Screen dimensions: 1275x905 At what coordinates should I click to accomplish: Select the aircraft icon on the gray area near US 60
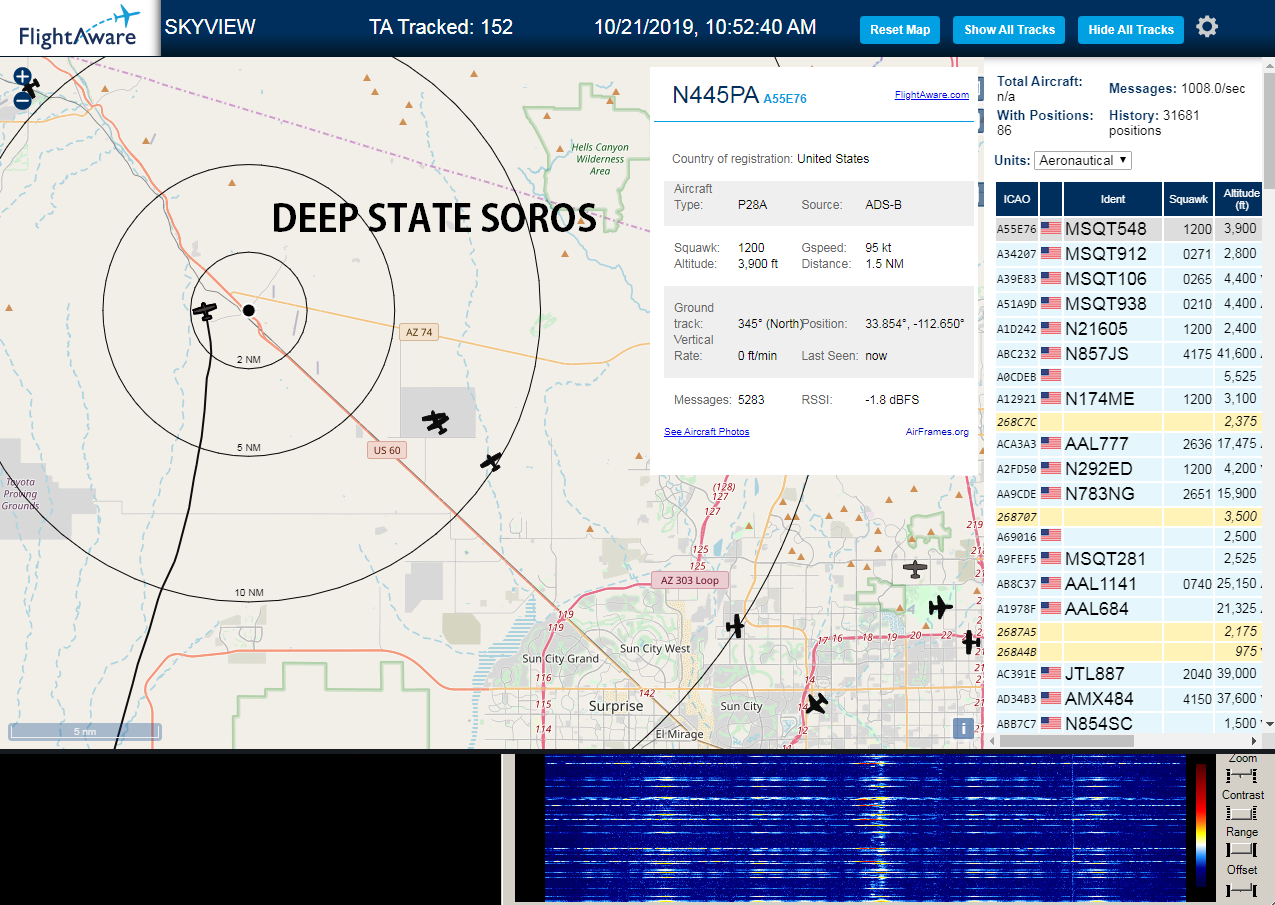(435, 422)
